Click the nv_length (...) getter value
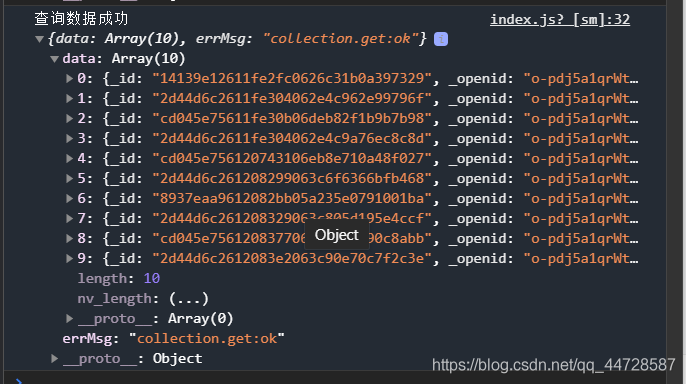686x384 pixels. [189, 299]
